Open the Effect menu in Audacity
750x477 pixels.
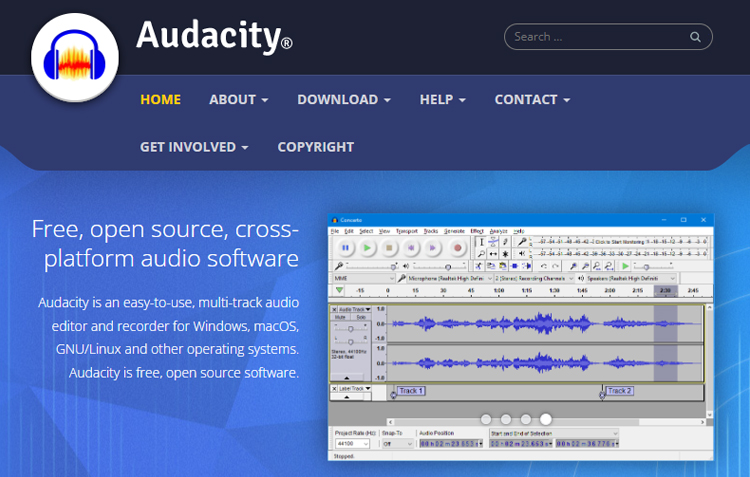pyautogui.click(x=477, y=231)
